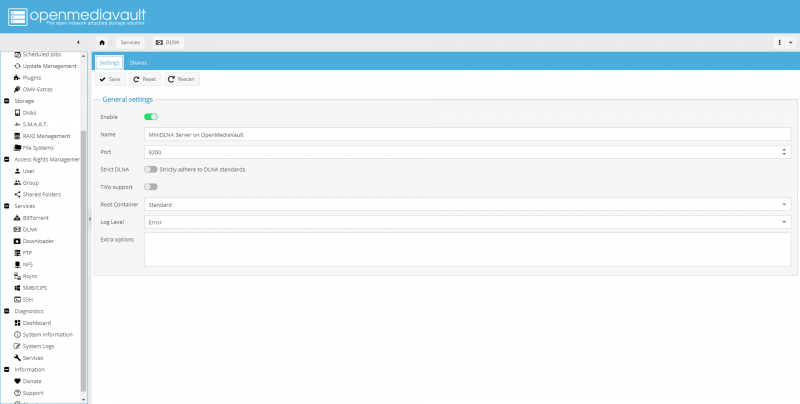
Task: Click the Donate heart icon
Action: [x=17, y=381]
